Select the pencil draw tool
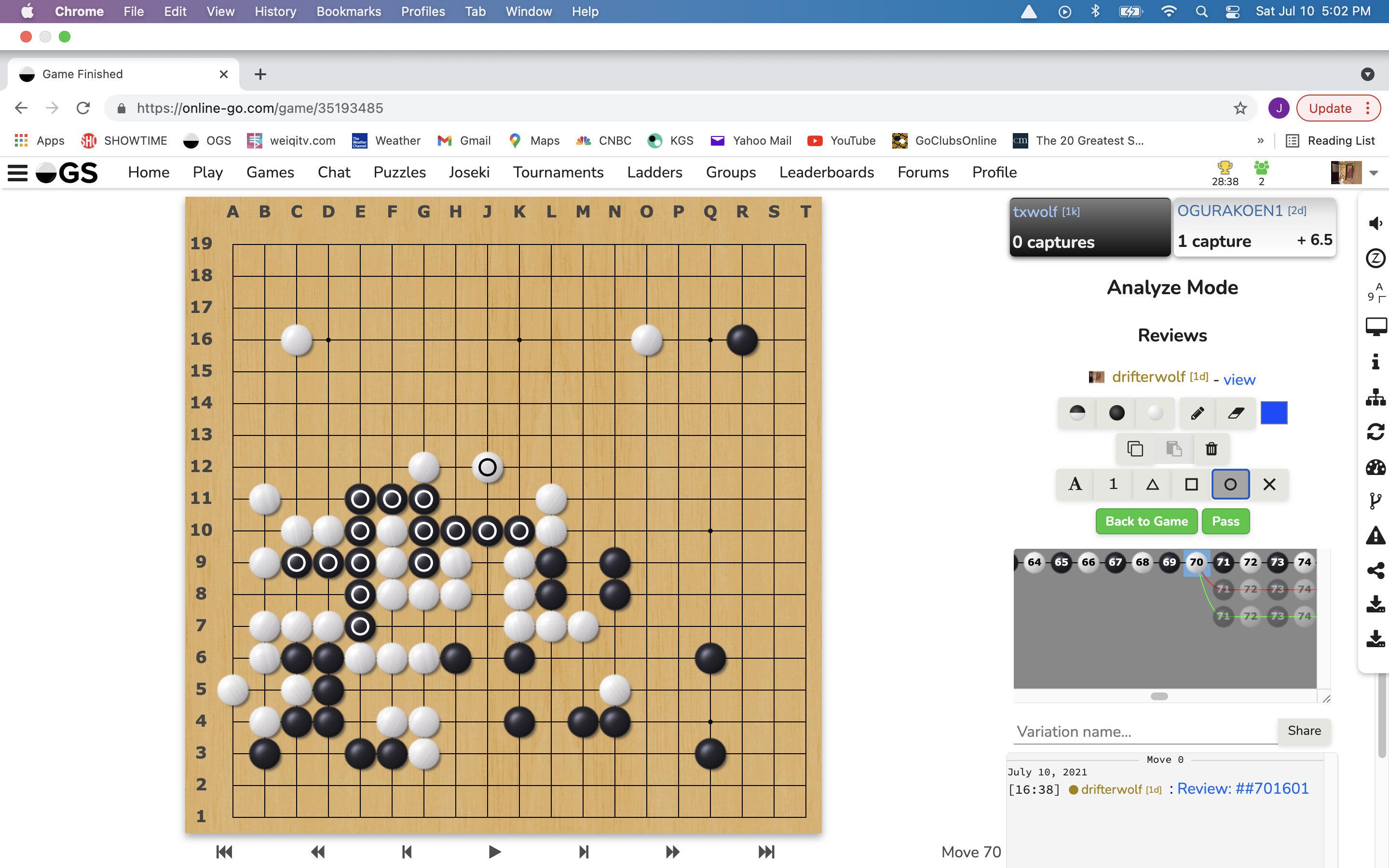 click(x=1198, y=413)
